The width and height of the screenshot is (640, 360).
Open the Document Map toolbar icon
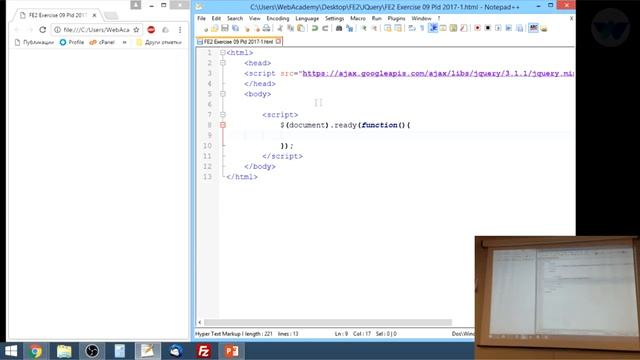tap(453, 28)
